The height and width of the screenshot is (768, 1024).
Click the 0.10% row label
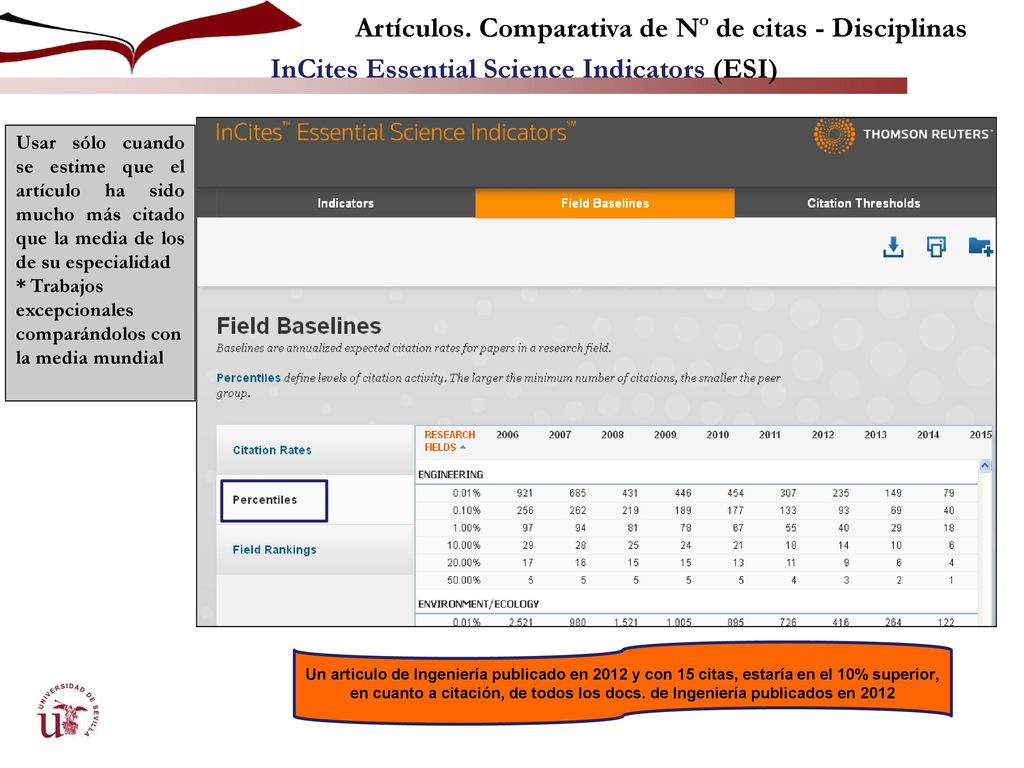[x=466, y=511]
